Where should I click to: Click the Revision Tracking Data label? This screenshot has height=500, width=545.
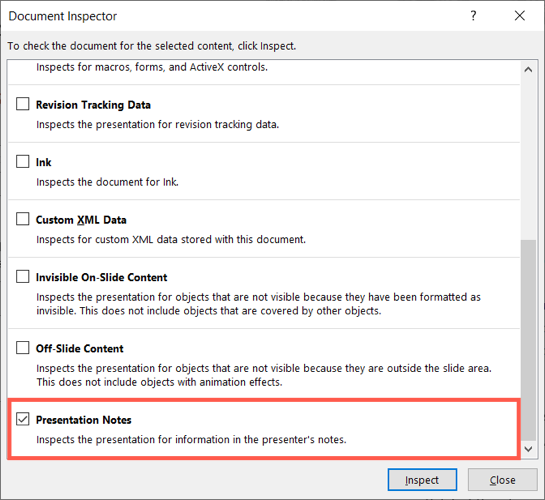[x=93, y=105]
